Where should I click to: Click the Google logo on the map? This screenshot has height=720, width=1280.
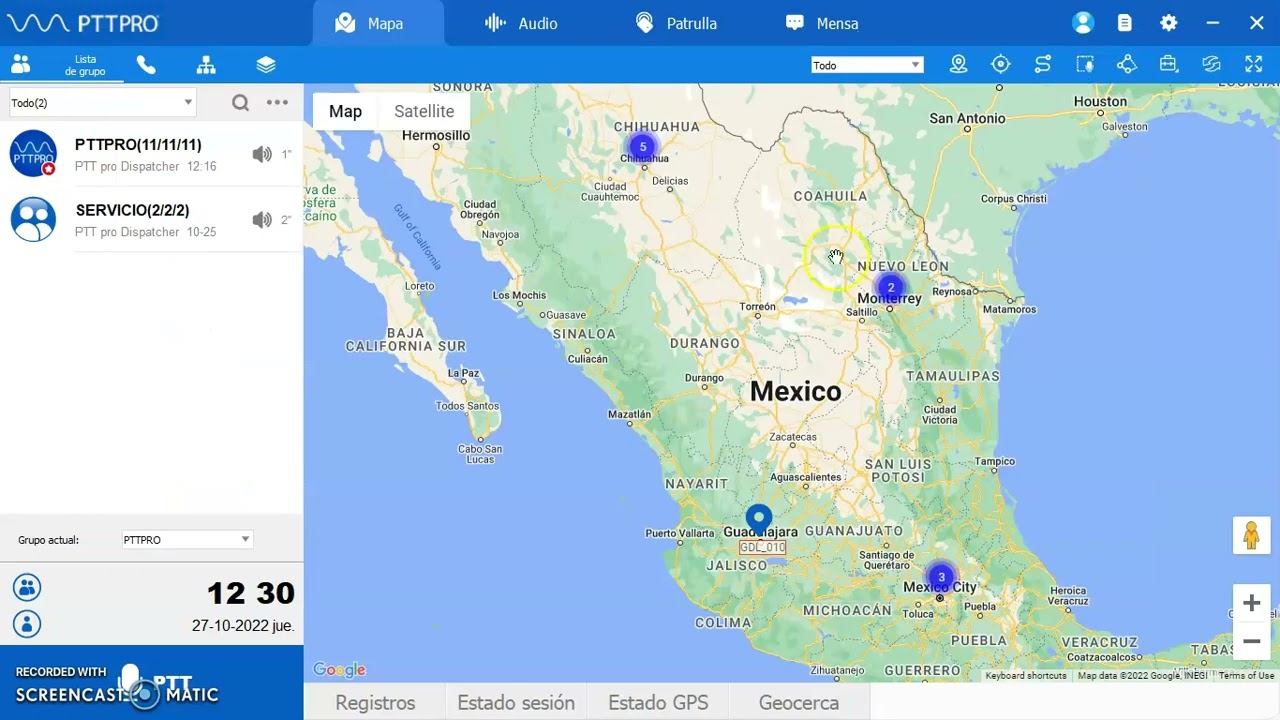(x=339, y=670)
